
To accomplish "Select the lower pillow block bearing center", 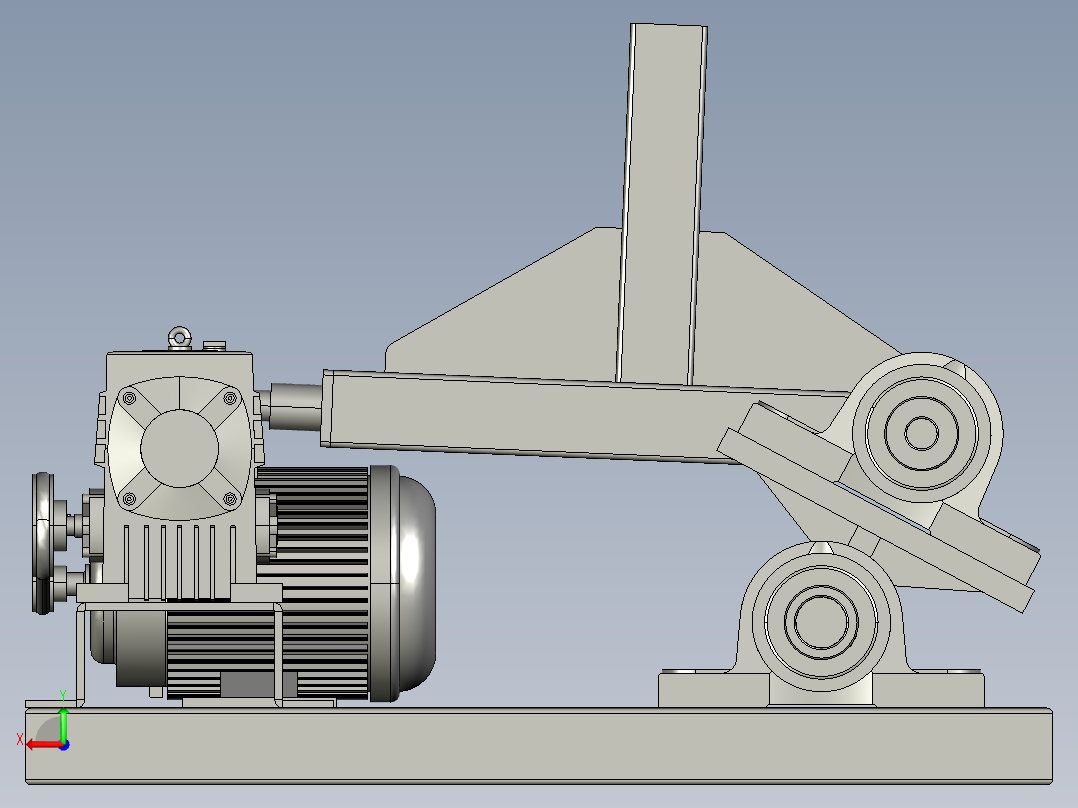I will (x=820, y=622).
